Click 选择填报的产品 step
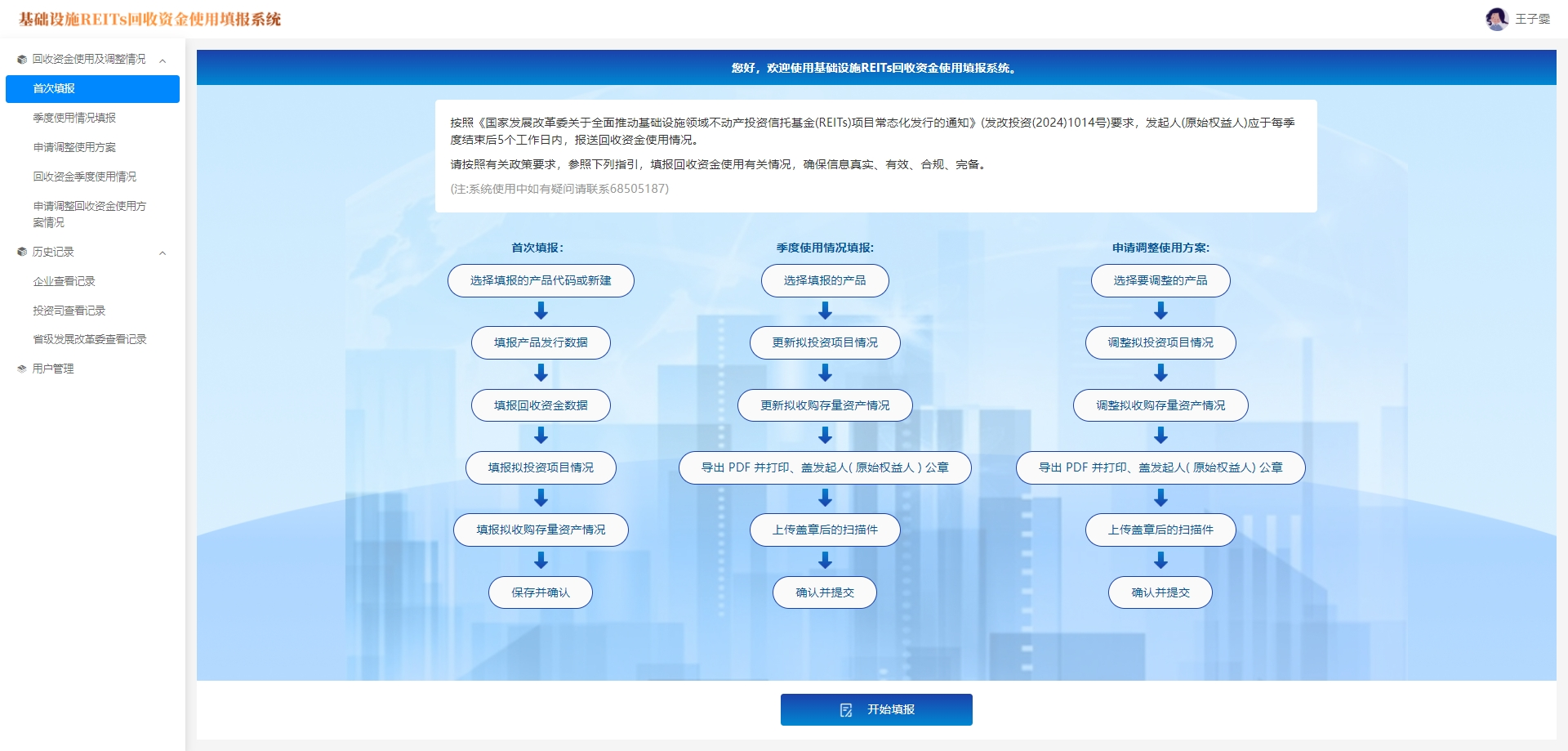The width and height of the screenshot is (1568, 751). [x=825, y=280]
